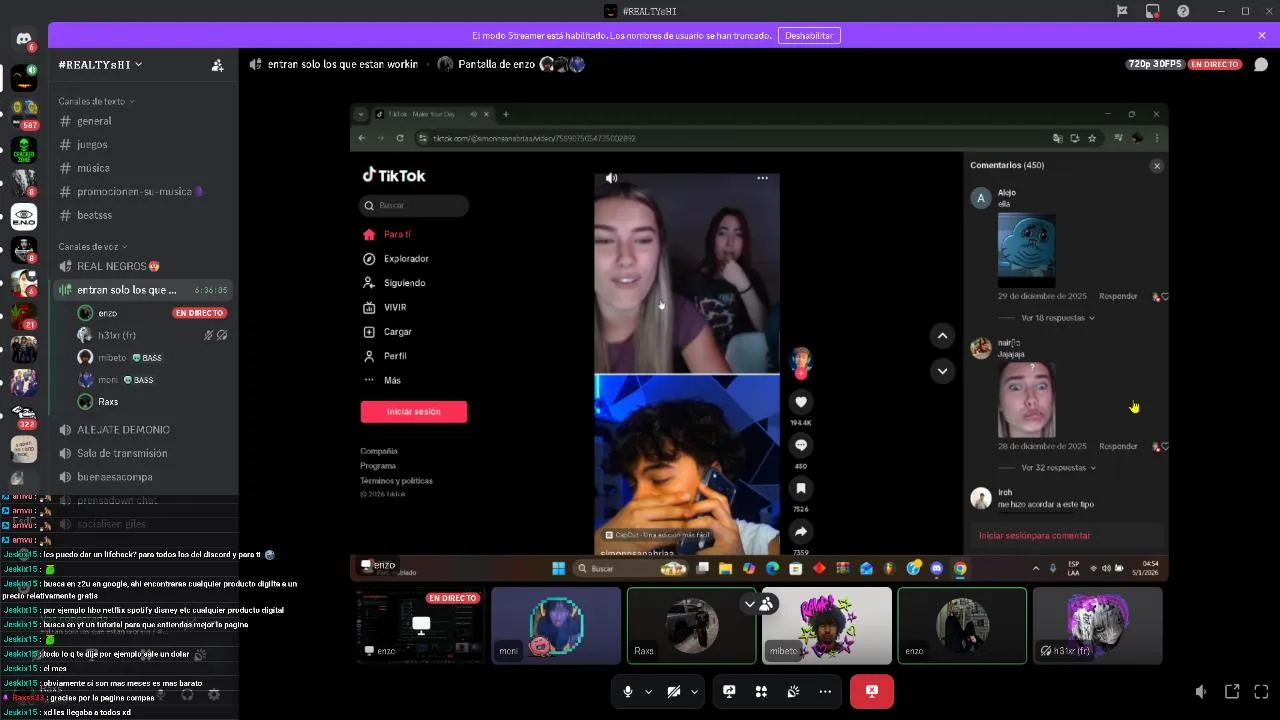
Task: Go to next TikTok video down arrow
Action: pyautogui.click(x=942, y=371)
